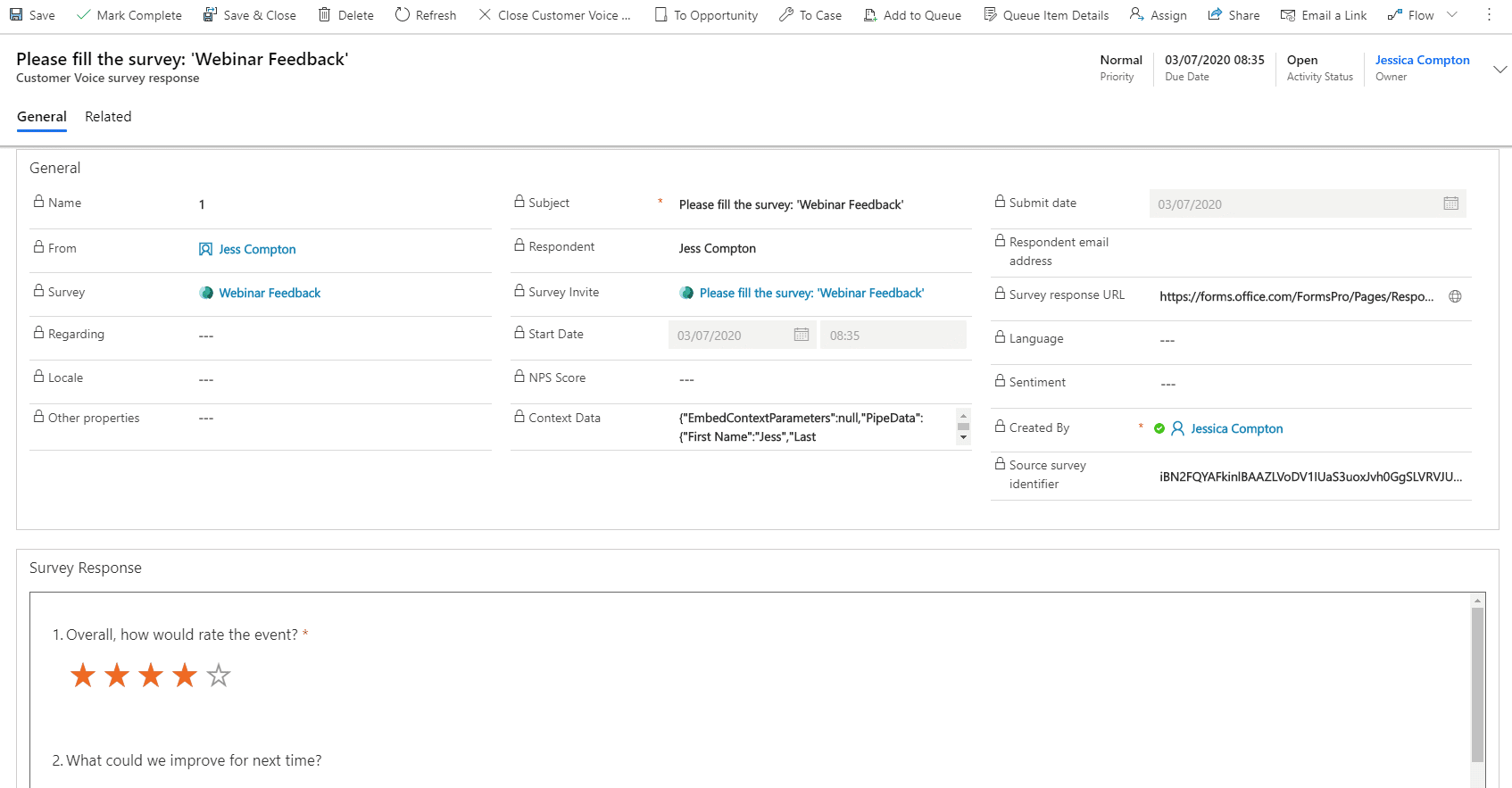Viewport: 1512px width, 788px height.
Task: Click the globe icon beside survey response URL
Action: point(1455,297)
